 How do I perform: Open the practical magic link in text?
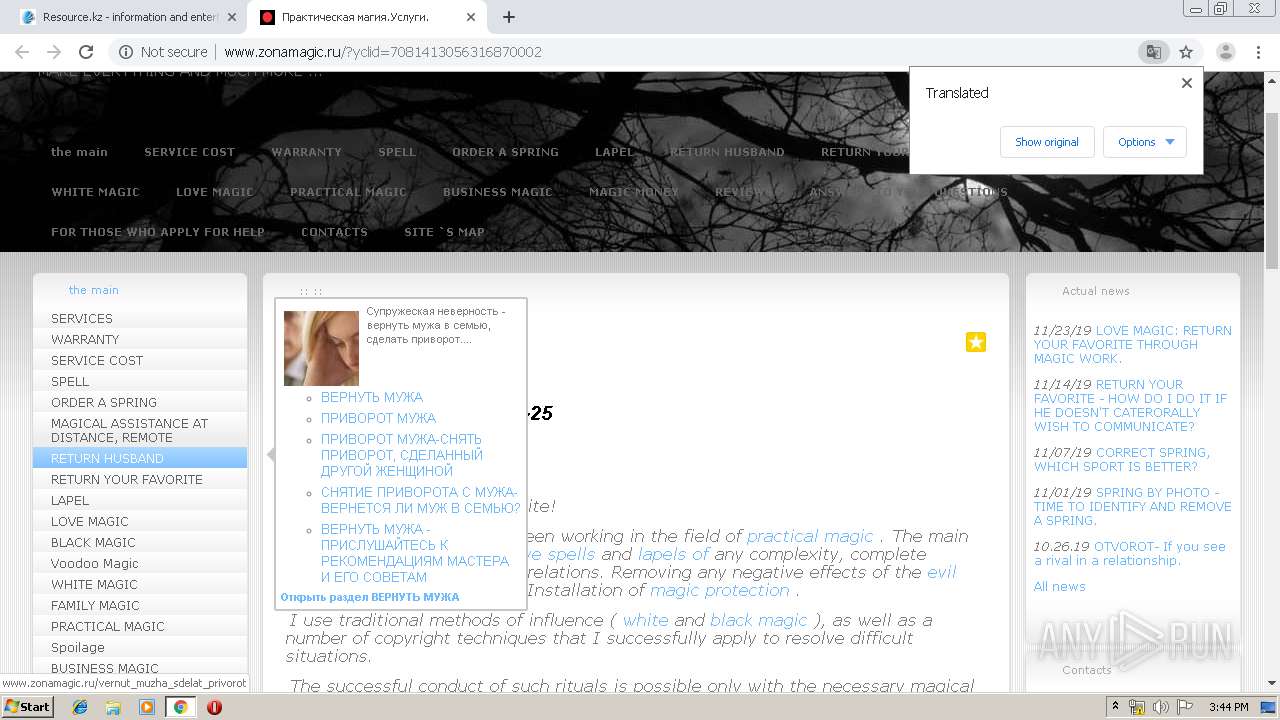point(810,536)
